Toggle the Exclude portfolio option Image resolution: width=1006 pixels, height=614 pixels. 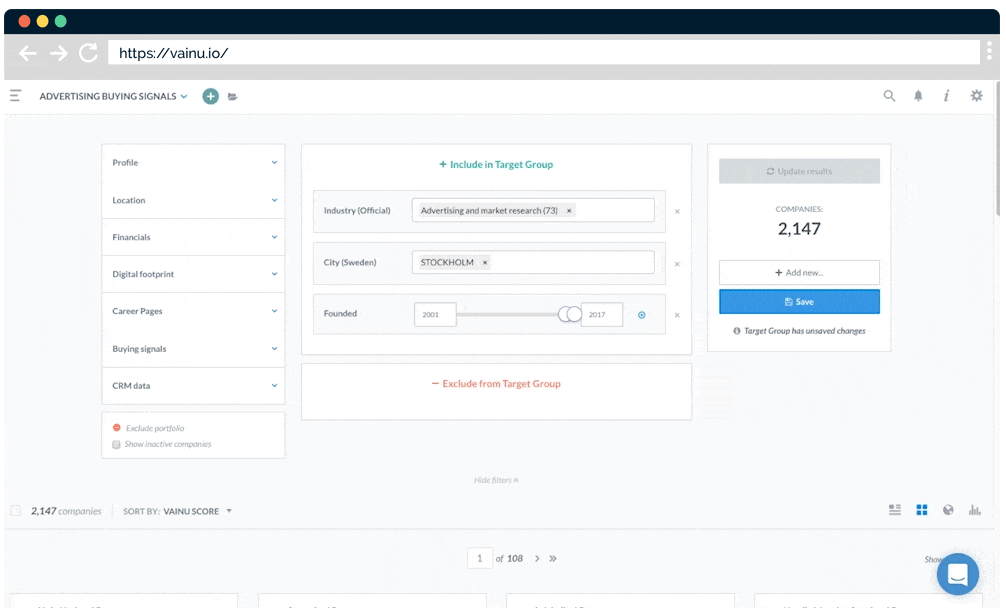[x=117, y=428]
